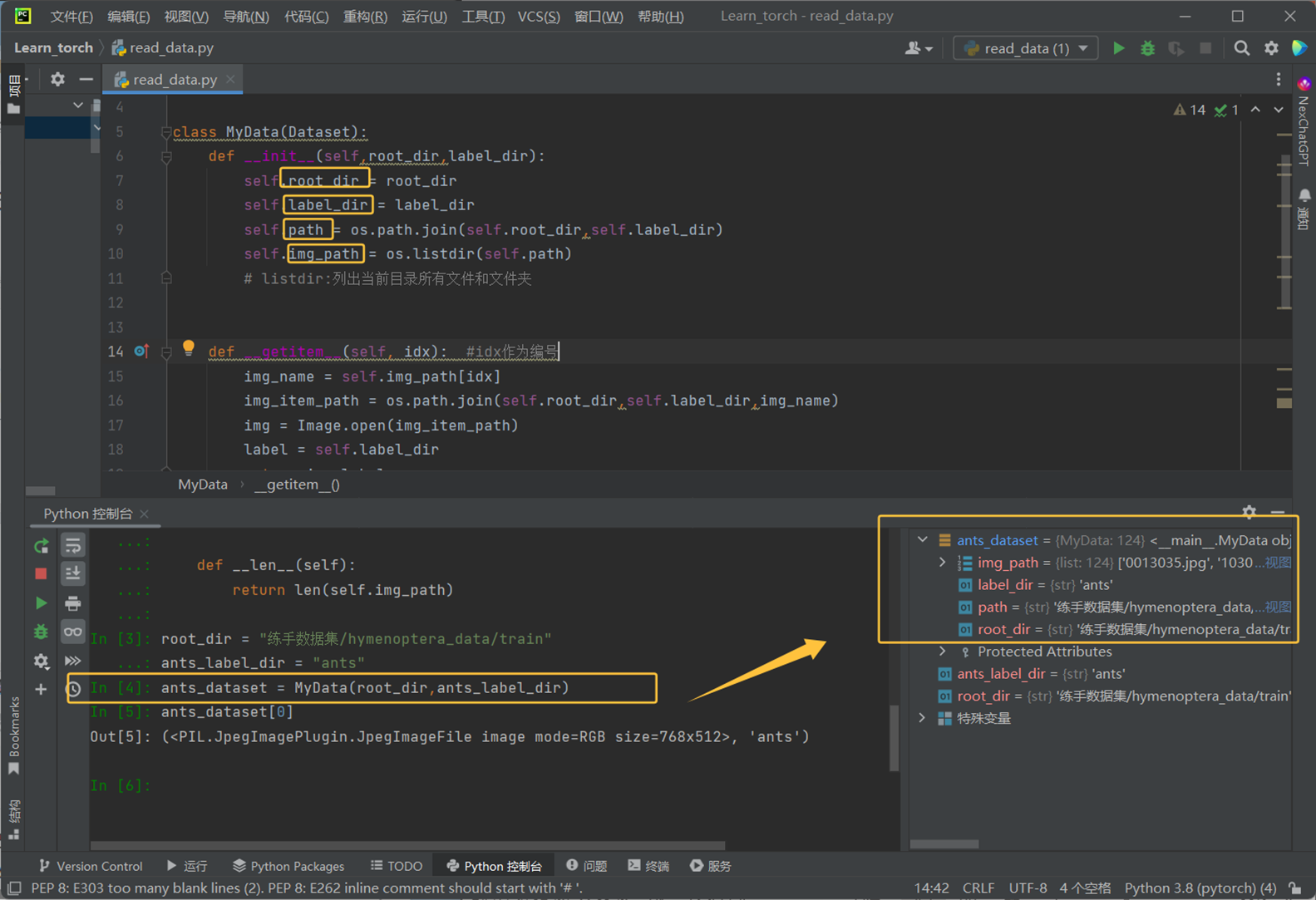The height and width of the screenshot is (900, 1316).
Task: Open Search Everywhere magnifier icon
Action: 1241,48
